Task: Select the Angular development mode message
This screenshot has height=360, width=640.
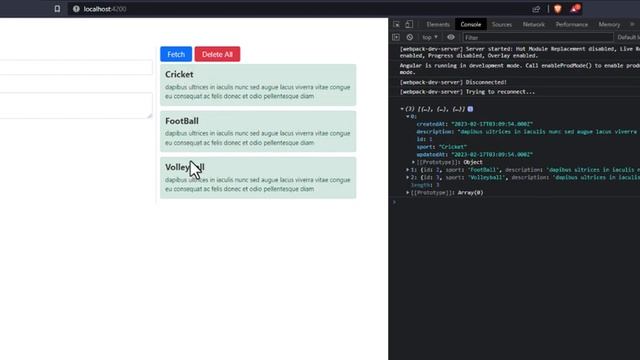Action: coord(520,69)
